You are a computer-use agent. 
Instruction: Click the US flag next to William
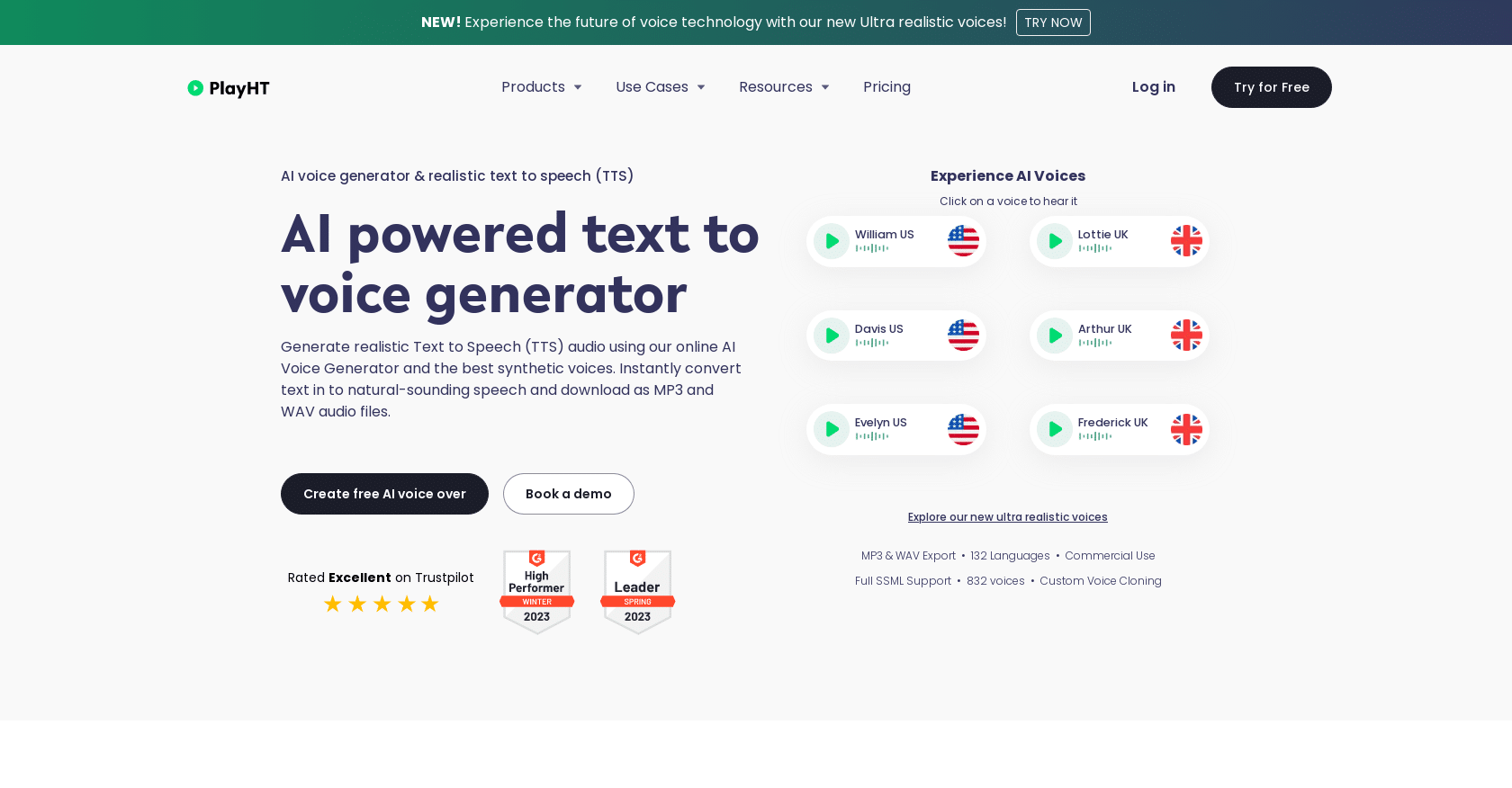click(x=963, y=241)
